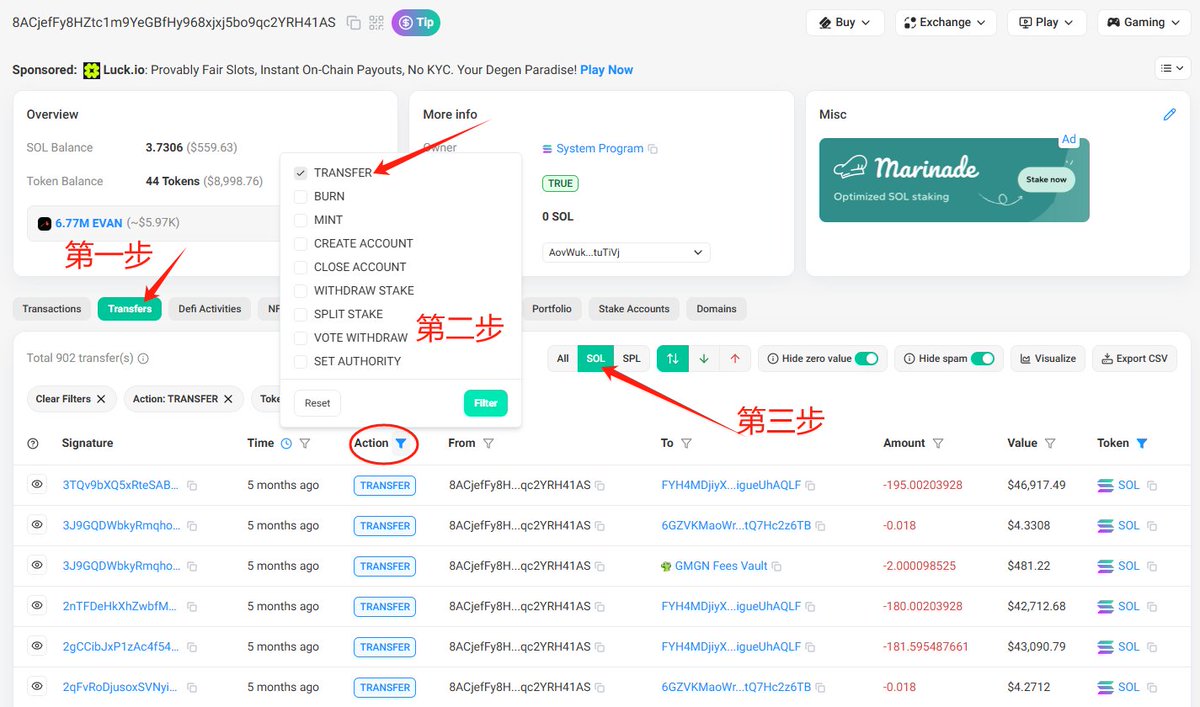Apply with the green Filter button
The width and height of the screenshot is (1200, 707).
(x=486, y=403)
